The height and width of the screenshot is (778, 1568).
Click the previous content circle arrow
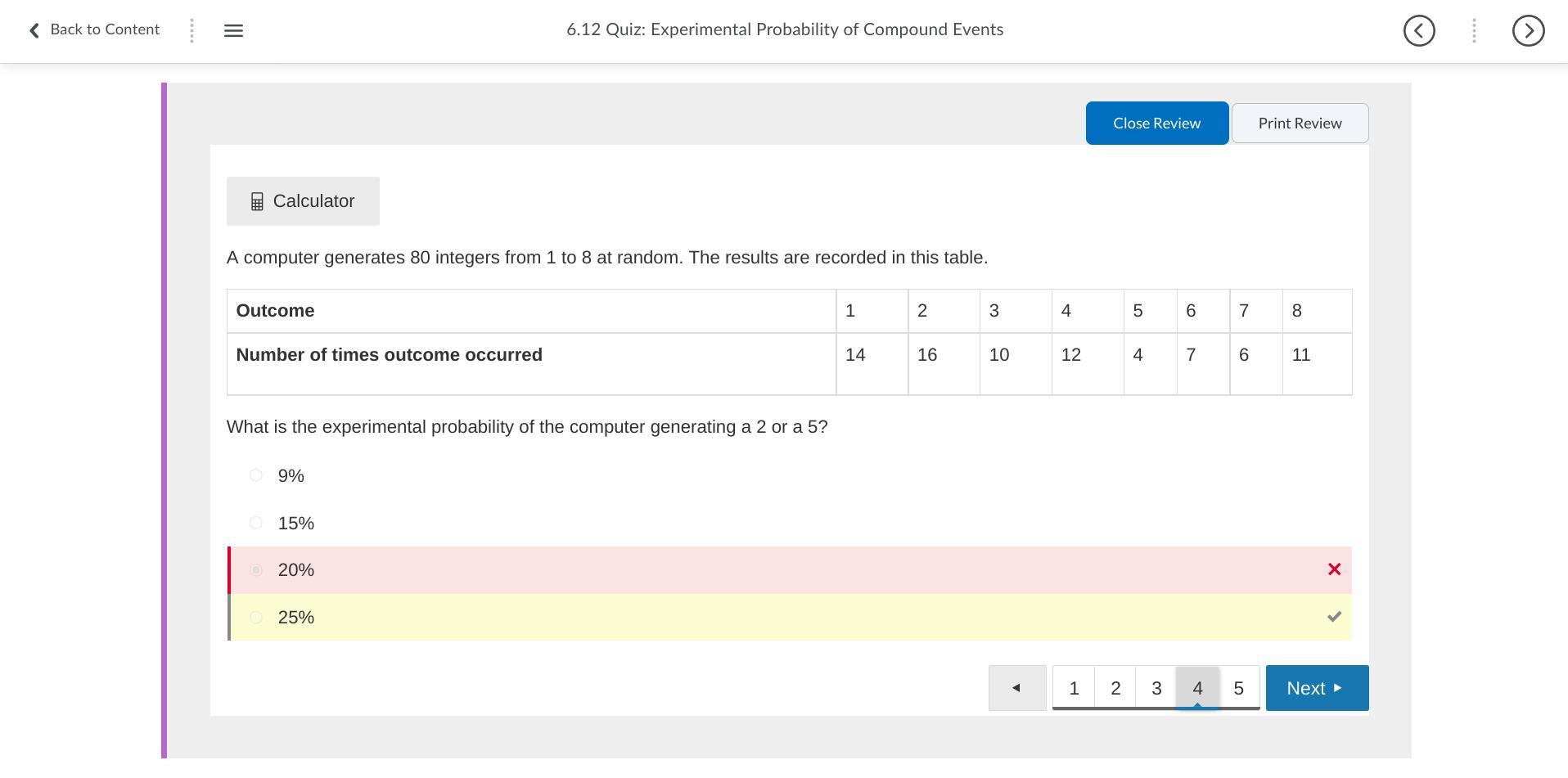pyautogui.click(x=1419, y=31)
